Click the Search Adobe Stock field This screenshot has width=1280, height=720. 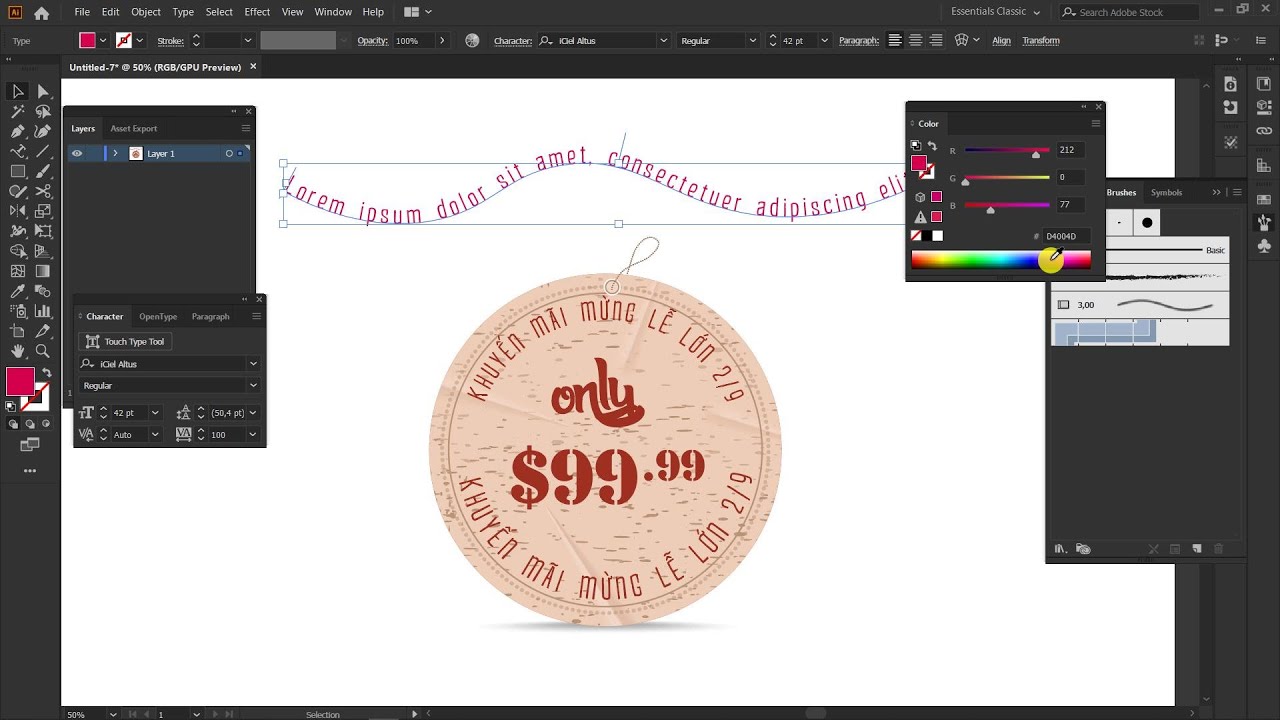(1129, 12)
